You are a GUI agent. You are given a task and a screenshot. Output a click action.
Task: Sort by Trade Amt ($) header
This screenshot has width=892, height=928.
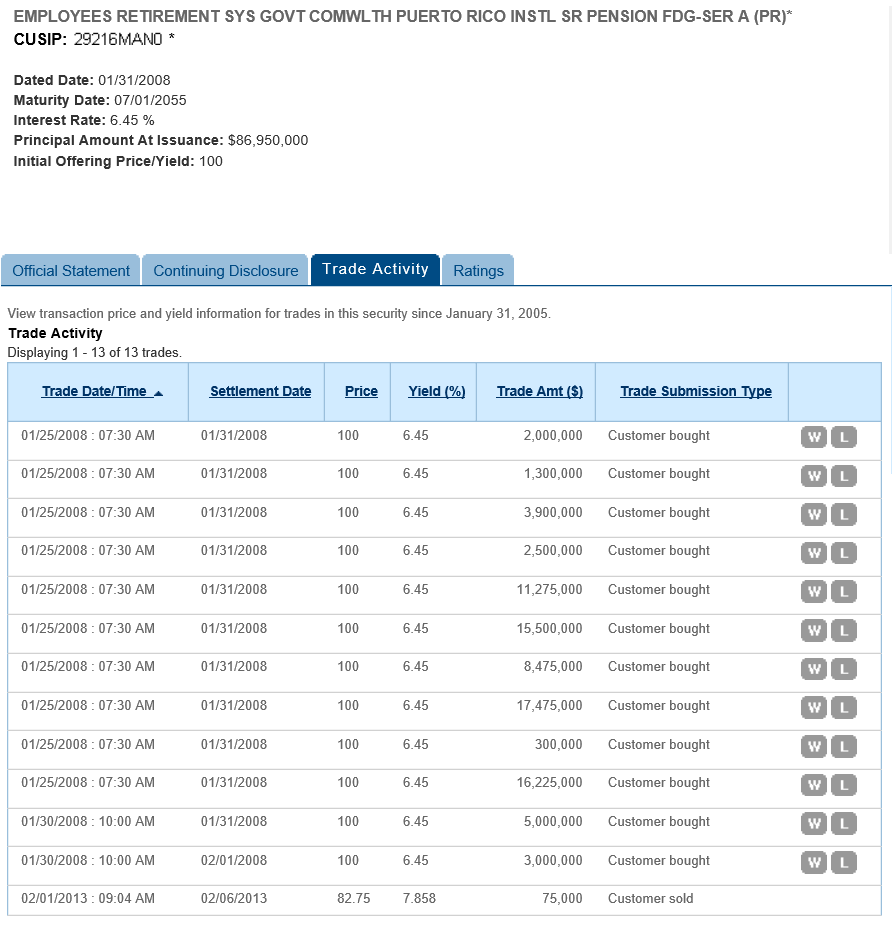pos(540,391)
